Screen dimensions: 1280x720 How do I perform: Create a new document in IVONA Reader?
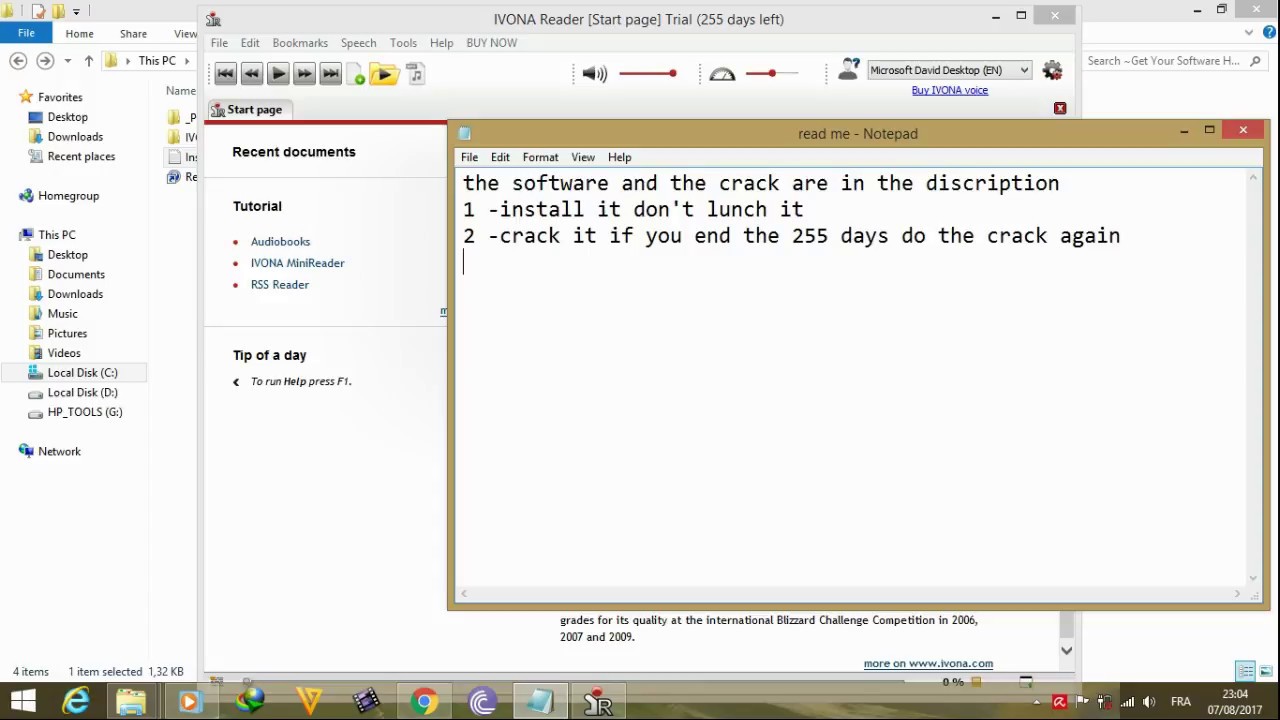tap(356, 74)
